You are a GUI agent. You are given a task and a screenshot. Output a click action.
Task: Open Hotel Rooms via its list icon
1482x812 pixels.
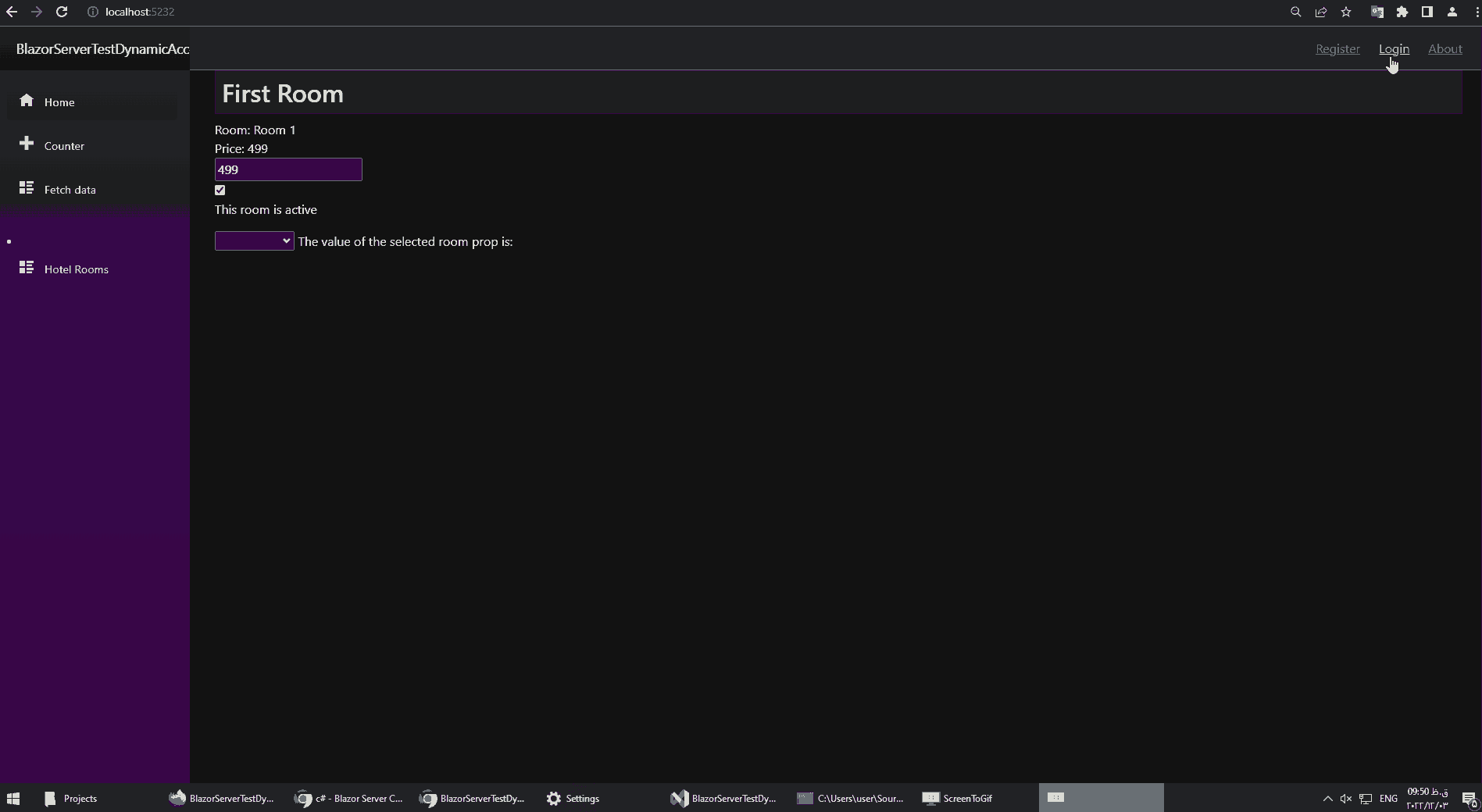(x=27, y=268)
